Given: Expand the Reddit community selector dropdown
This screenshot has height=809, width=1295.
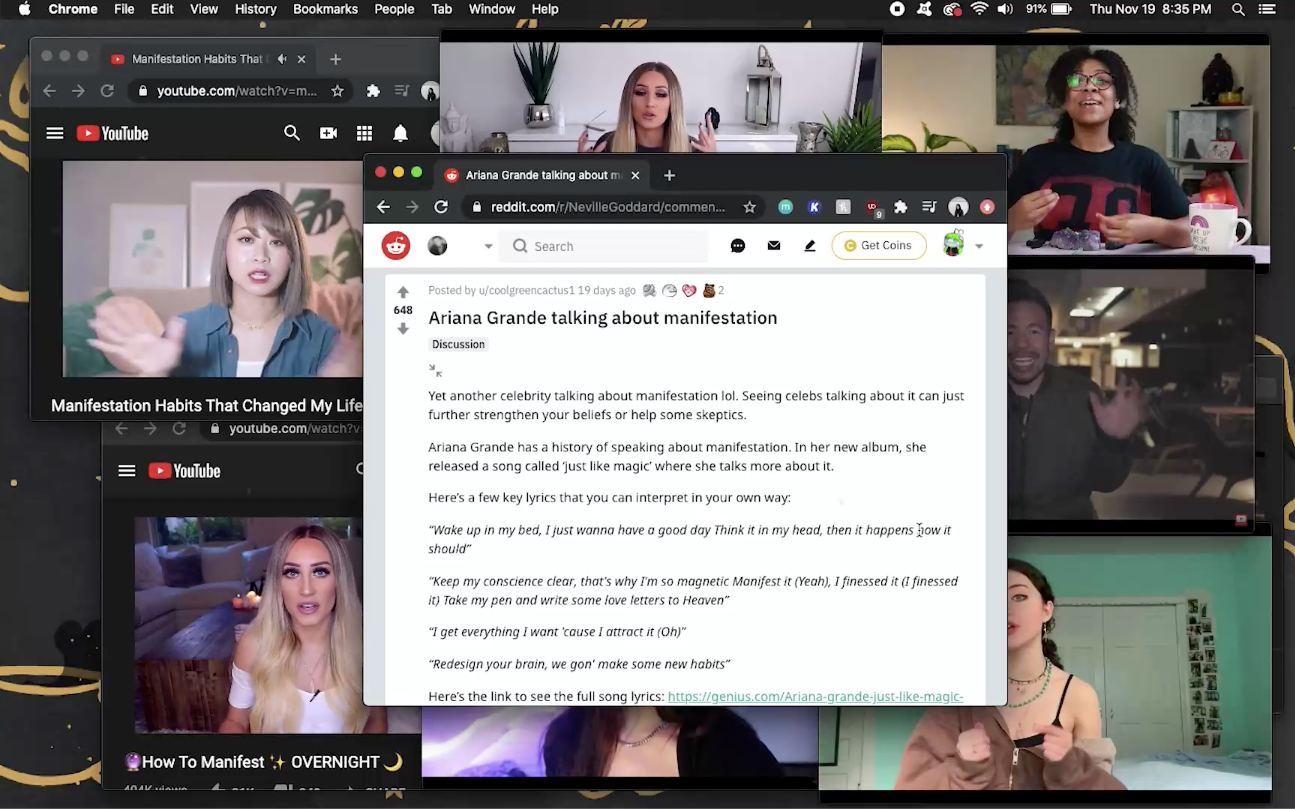Looking at the screenshot, I should pyautogui.click(x=488, y=246).
